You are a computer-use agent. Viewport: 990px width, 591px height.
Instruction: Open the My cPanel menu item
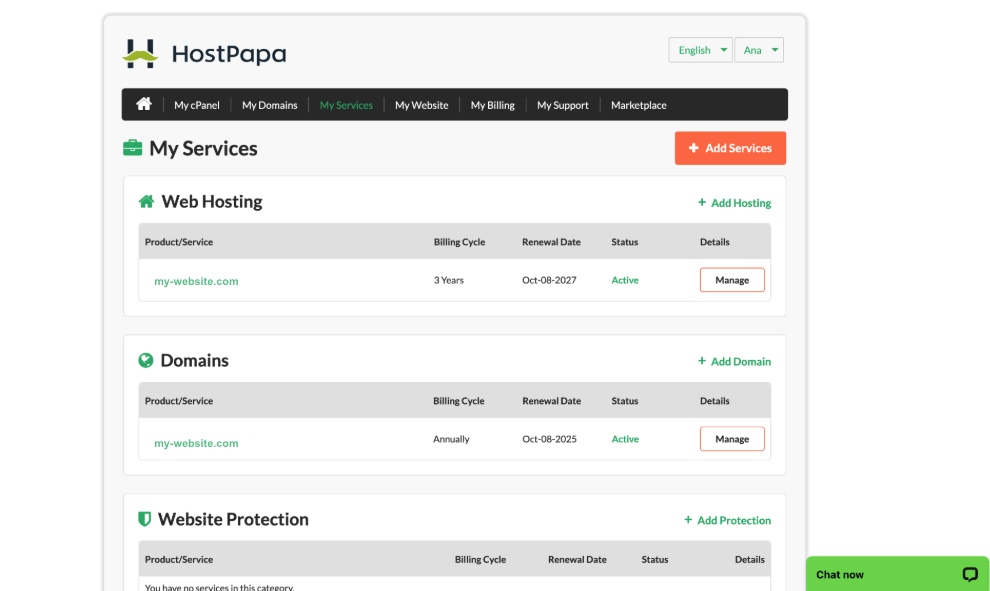pos(197,105)
